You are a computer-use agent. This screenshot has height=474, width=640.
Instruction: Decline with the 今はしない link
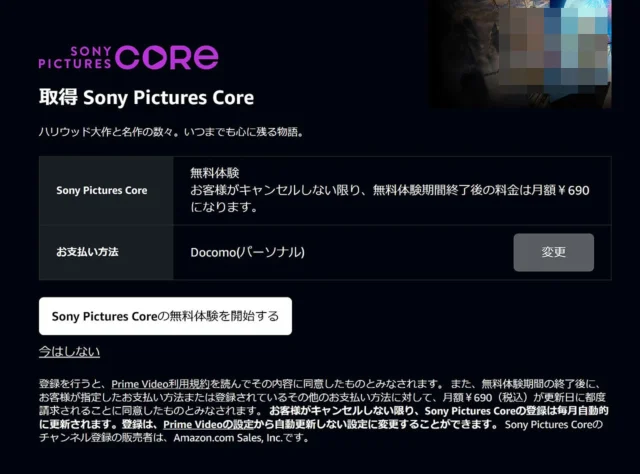tap(69, 352)
